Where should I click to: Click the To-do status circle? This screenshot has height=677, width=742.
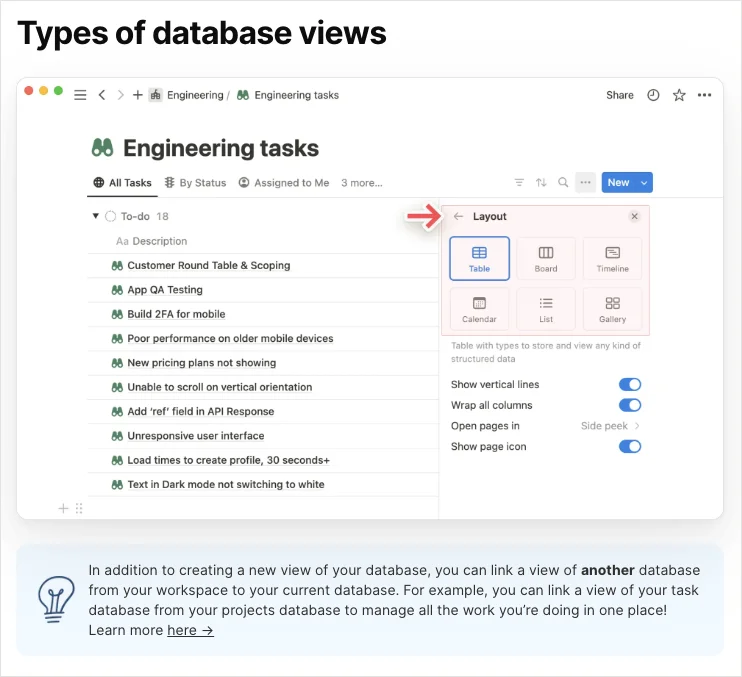[x=110, y=216]
